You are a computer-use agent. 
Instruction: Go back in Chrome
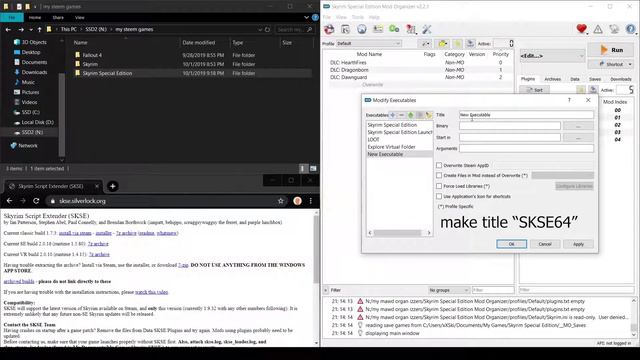pyautogui.click(x=9, y=201)
